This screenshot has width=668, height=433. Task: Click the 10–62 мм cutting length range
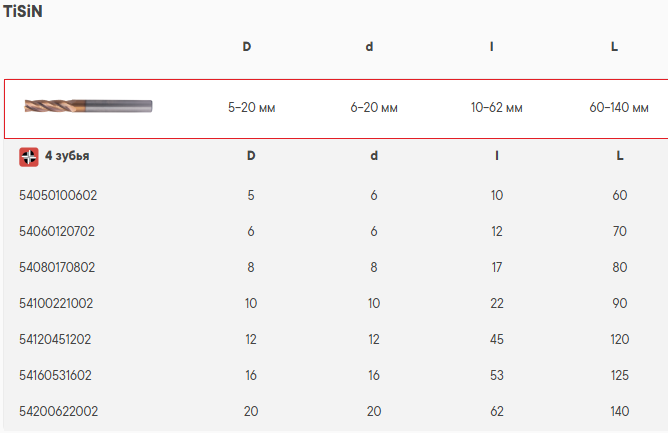point(497,107)
